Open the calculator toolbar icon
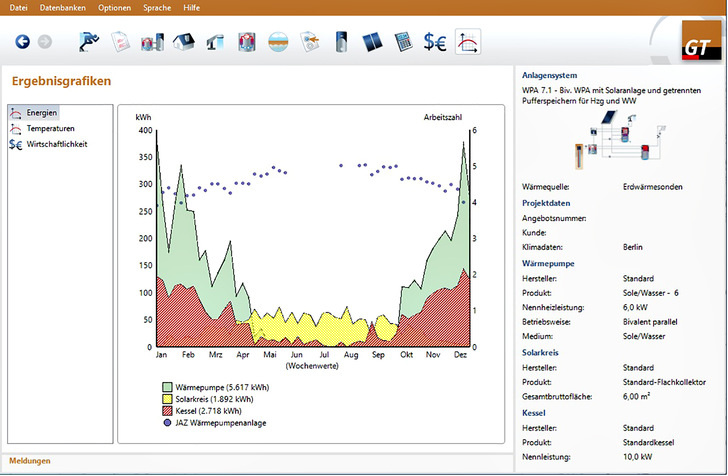This screenshot has width=728, height=476. point(403,42)
